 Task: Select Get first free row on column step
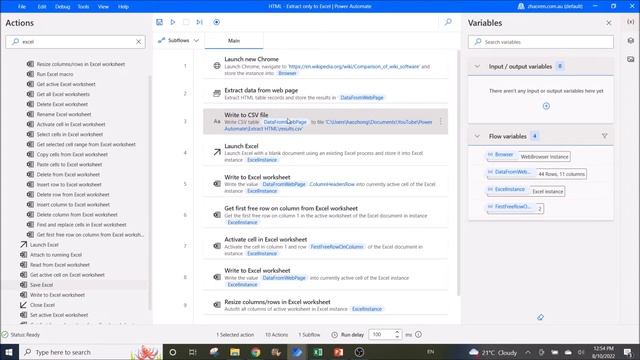pos(325,215)
